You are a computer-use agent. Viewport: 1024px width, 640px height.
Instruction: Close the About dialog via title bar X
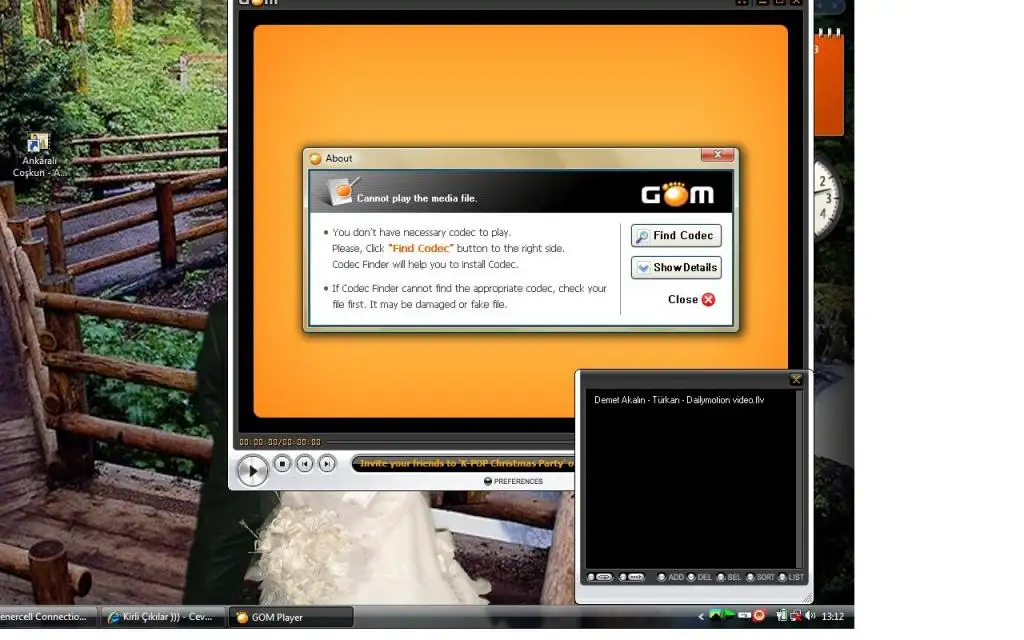tap(718, 155)
